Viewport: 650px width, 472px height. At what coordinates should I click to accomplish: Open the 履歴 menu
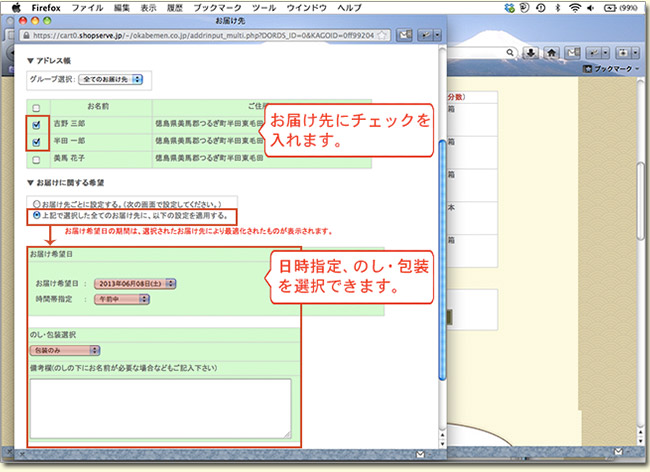(173, 7)
